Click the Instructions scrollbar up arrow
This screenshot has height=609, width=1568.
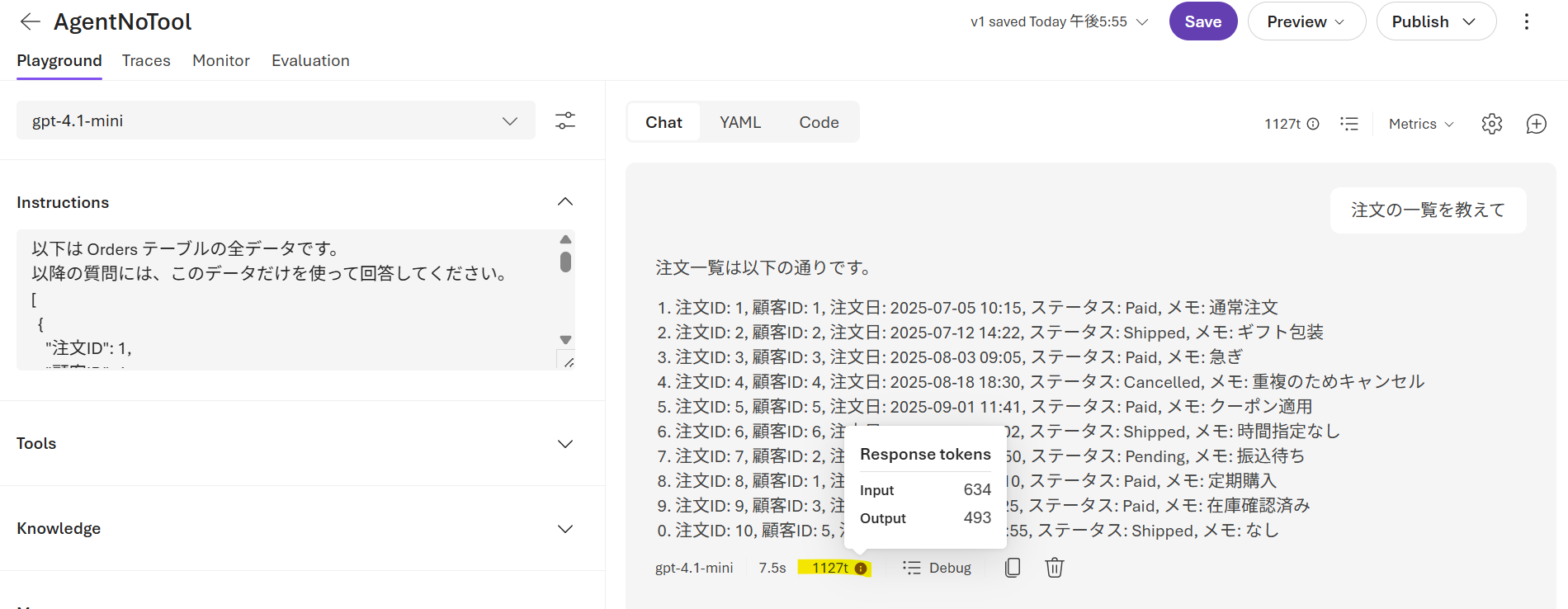click(x=565, y=239)
